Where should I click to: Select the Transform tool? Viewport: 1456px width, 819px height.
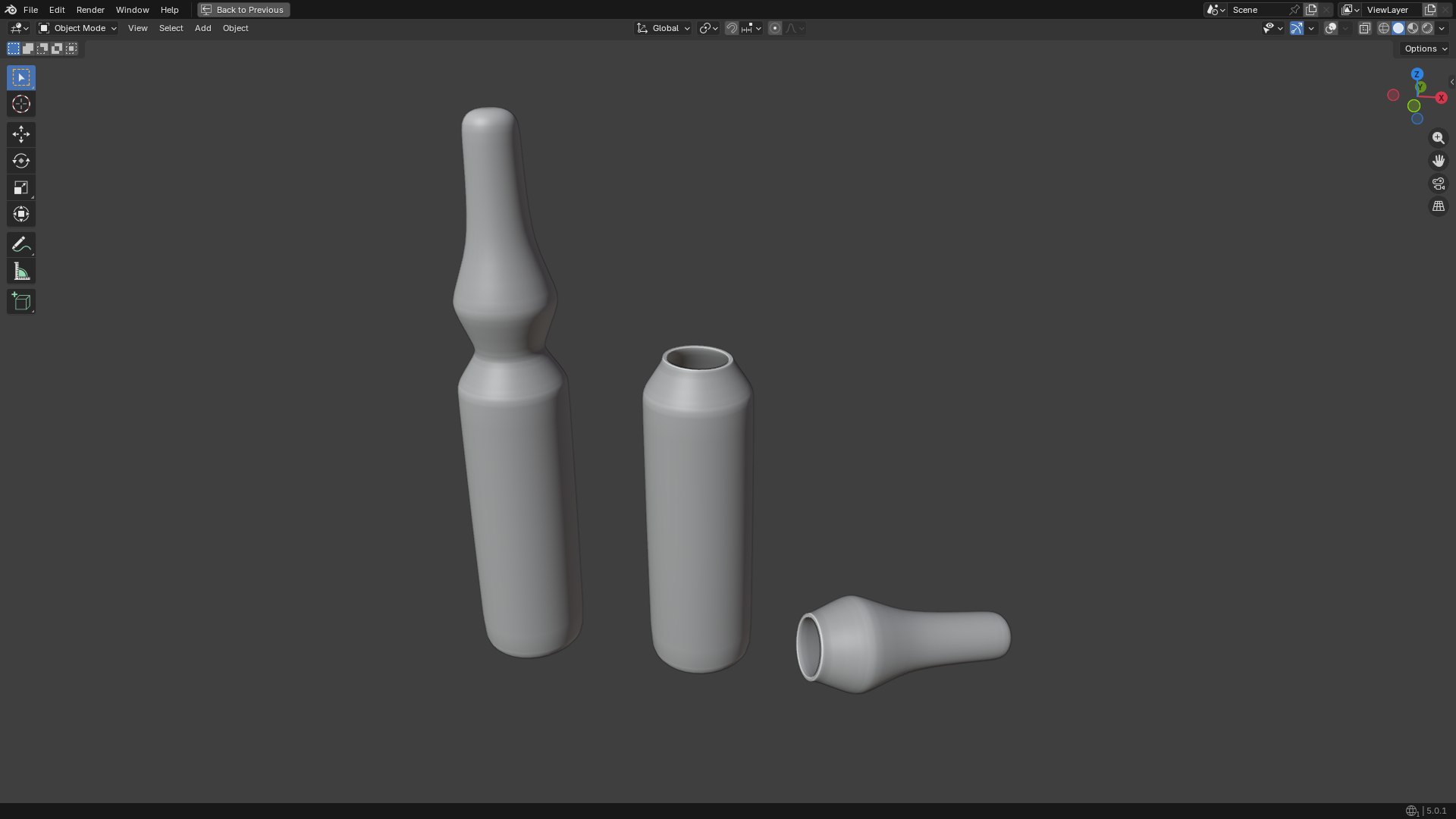coord(21,214)
